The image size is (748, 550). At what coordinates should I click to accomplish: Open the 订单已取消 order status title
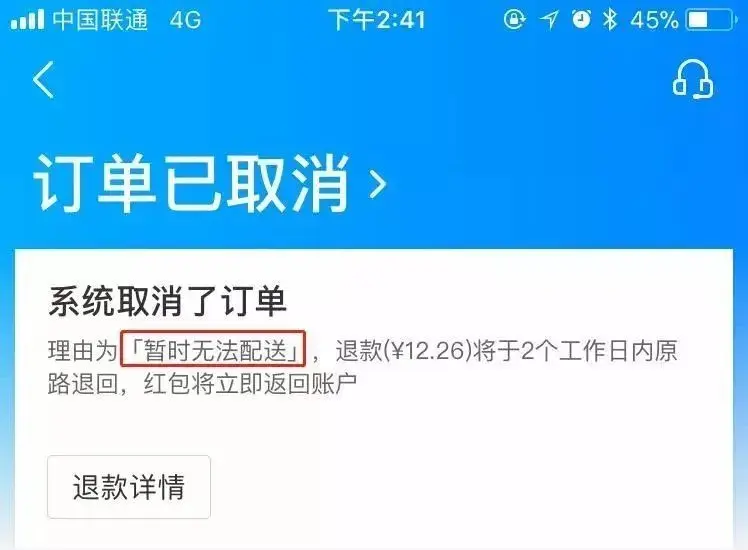191,184
